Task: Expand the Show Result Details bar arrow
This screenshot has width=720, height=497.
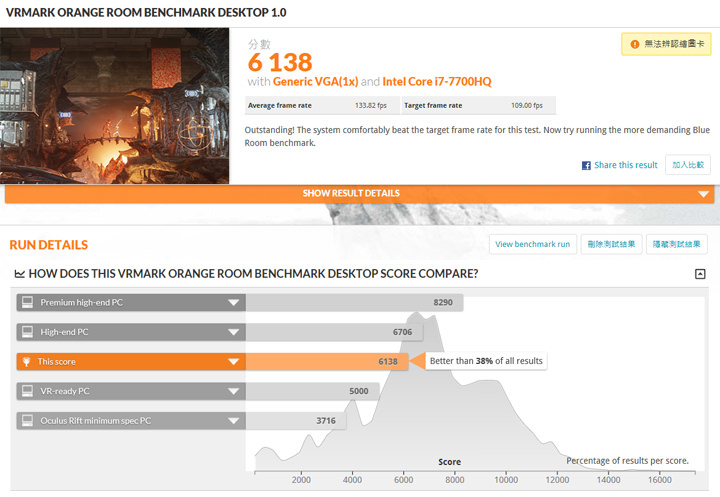Action: (x=704, y=194)
